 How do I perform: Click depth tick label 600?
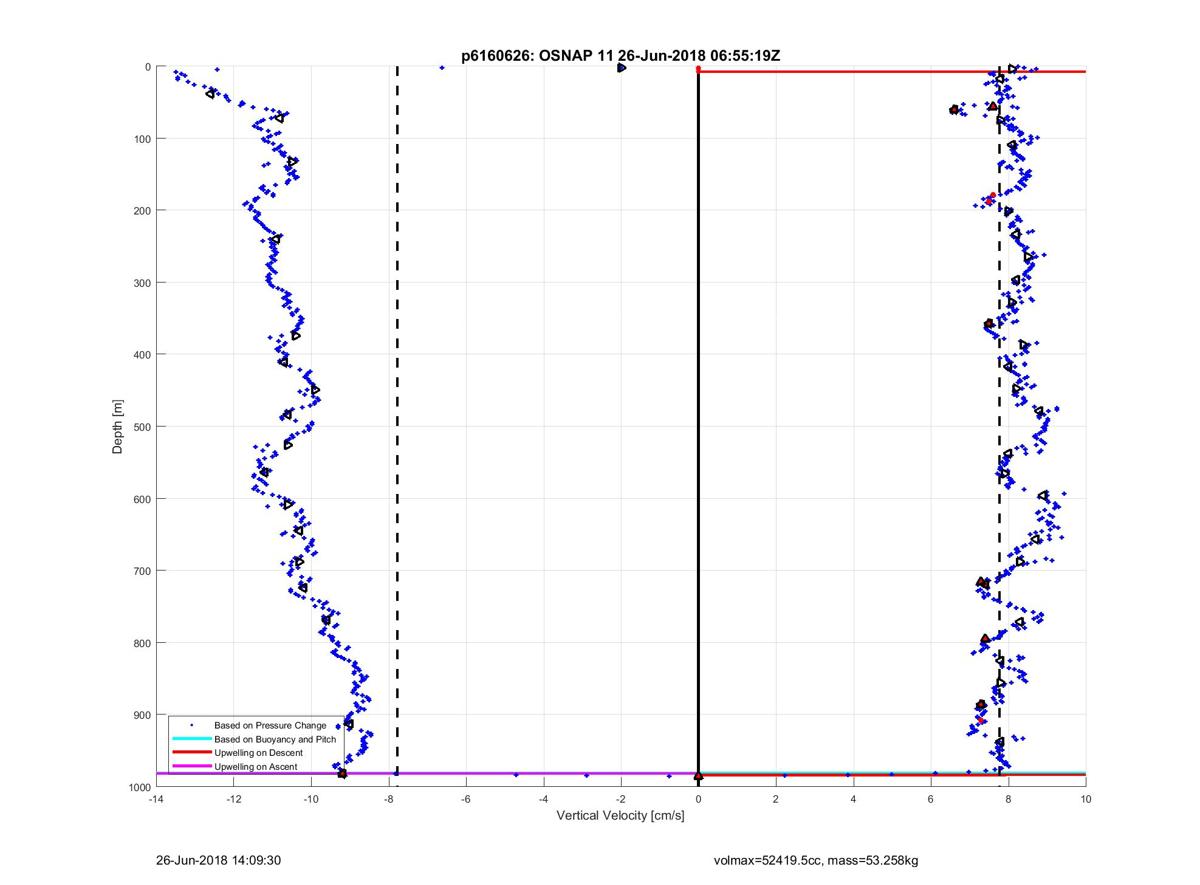[x=142, y=499]
